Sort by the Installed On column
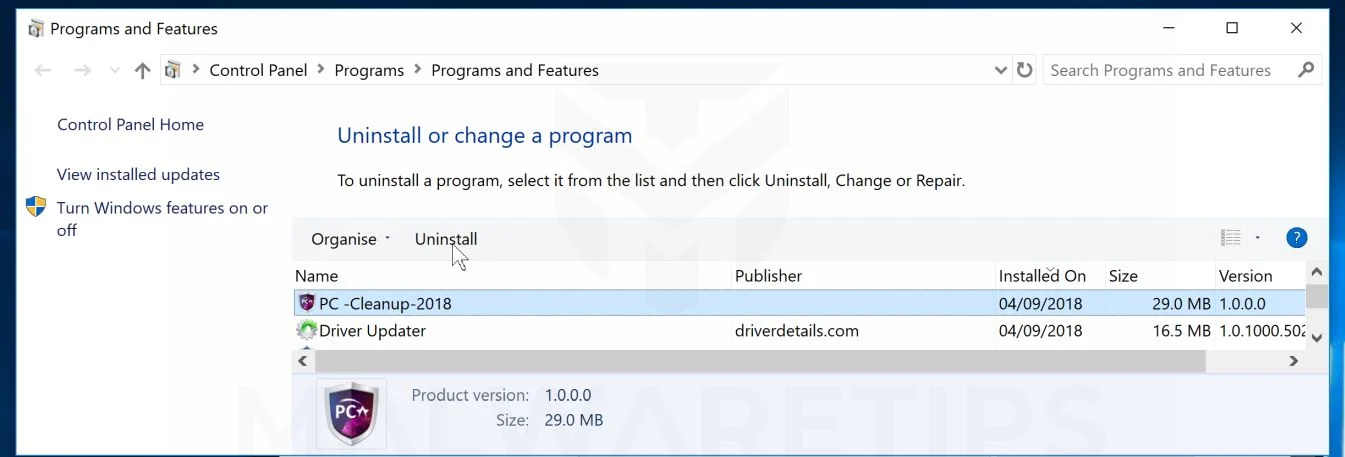 pyautogui.click(x=1048, y=276)
